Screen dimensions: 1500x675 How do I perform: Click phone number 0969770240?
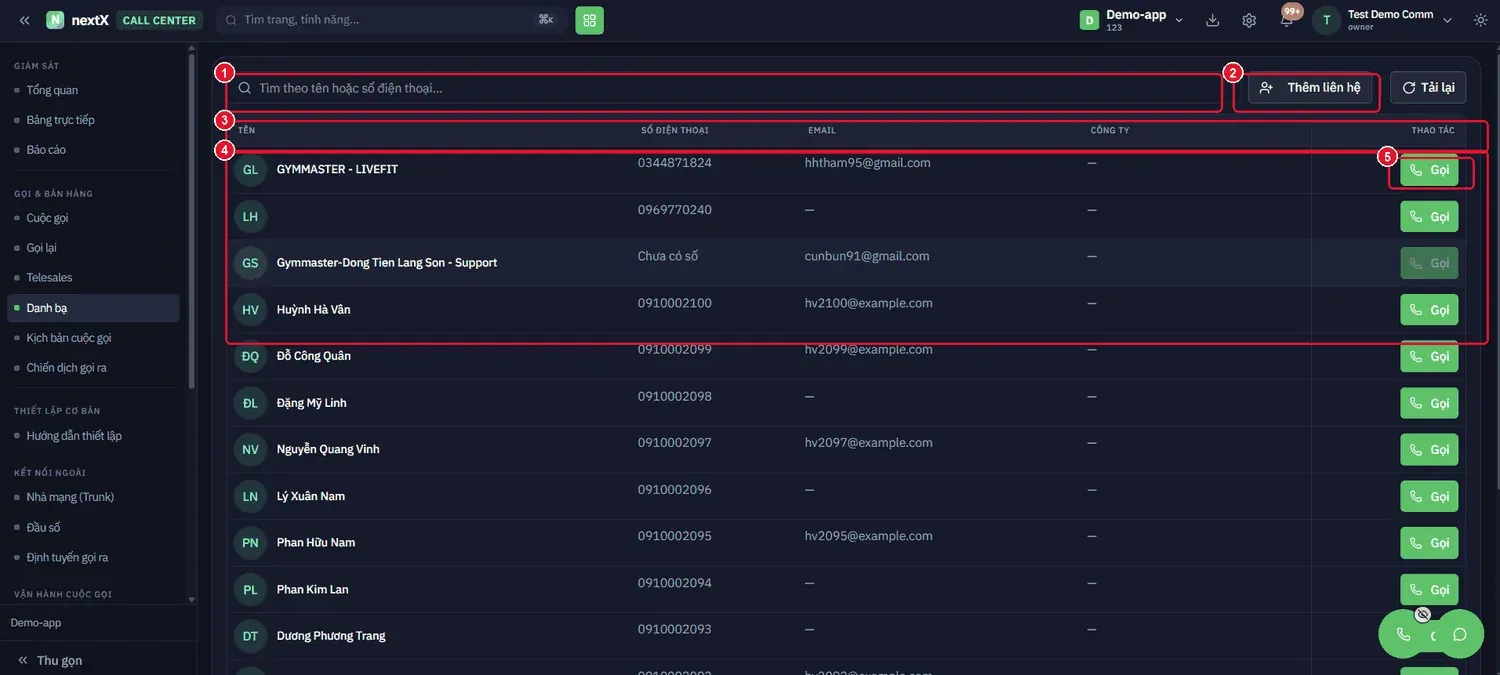tap(675, 210)
